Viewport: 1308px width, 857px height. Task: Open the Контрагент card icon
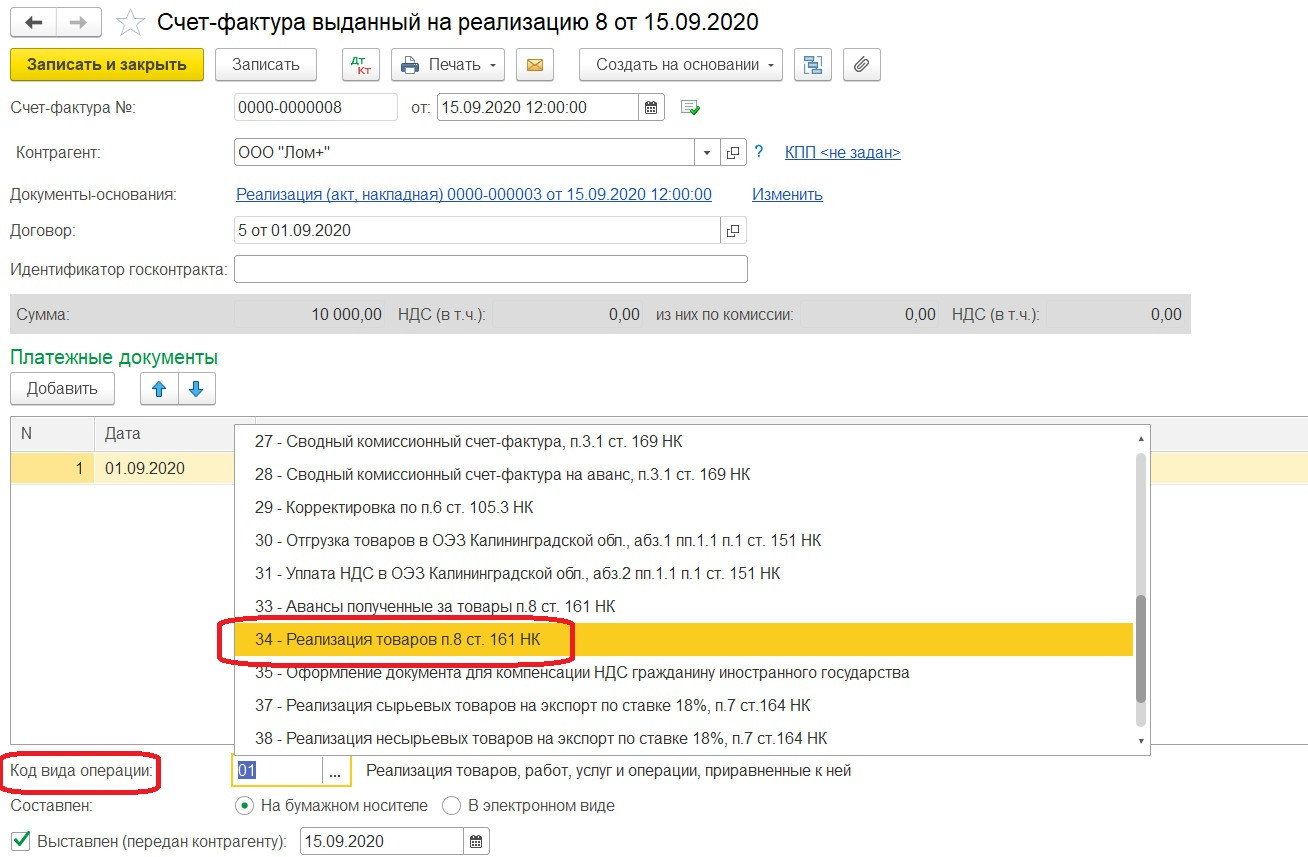point(733,153)
